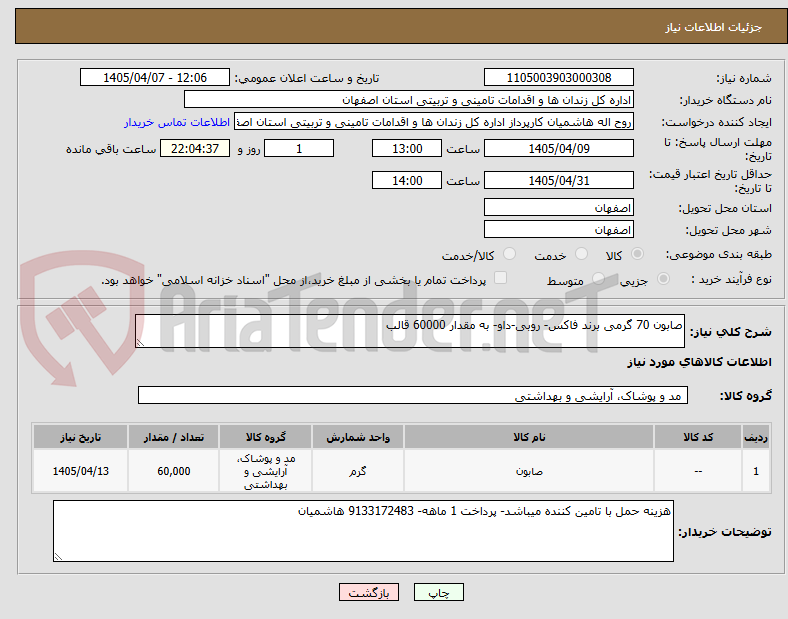
Task: Select the کالا/خدمت radio option
Action: (510, 254)
